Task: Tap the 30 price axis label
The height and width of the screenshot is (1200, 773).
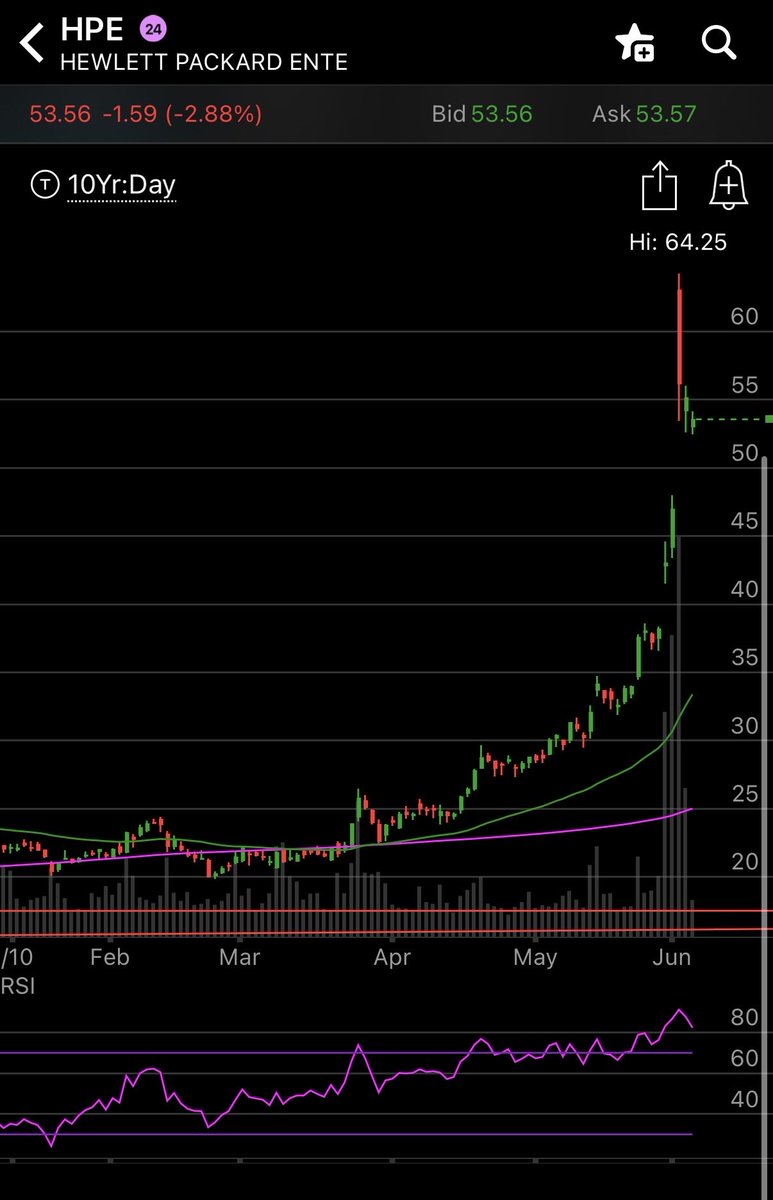Action: coord(744,726)
